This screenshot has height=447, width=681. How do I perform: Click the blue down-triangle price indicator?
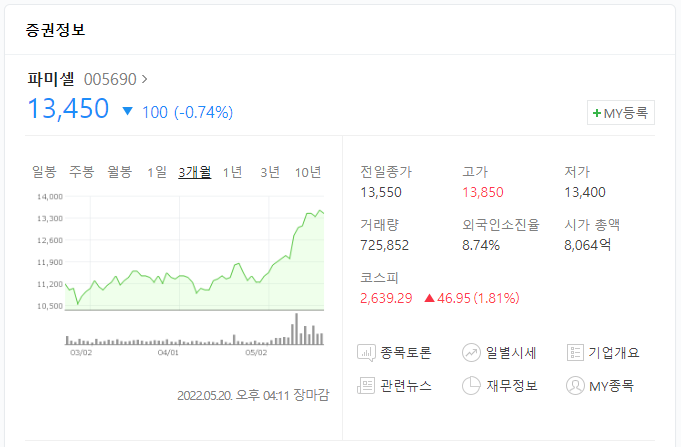click(x=127, y=111)
